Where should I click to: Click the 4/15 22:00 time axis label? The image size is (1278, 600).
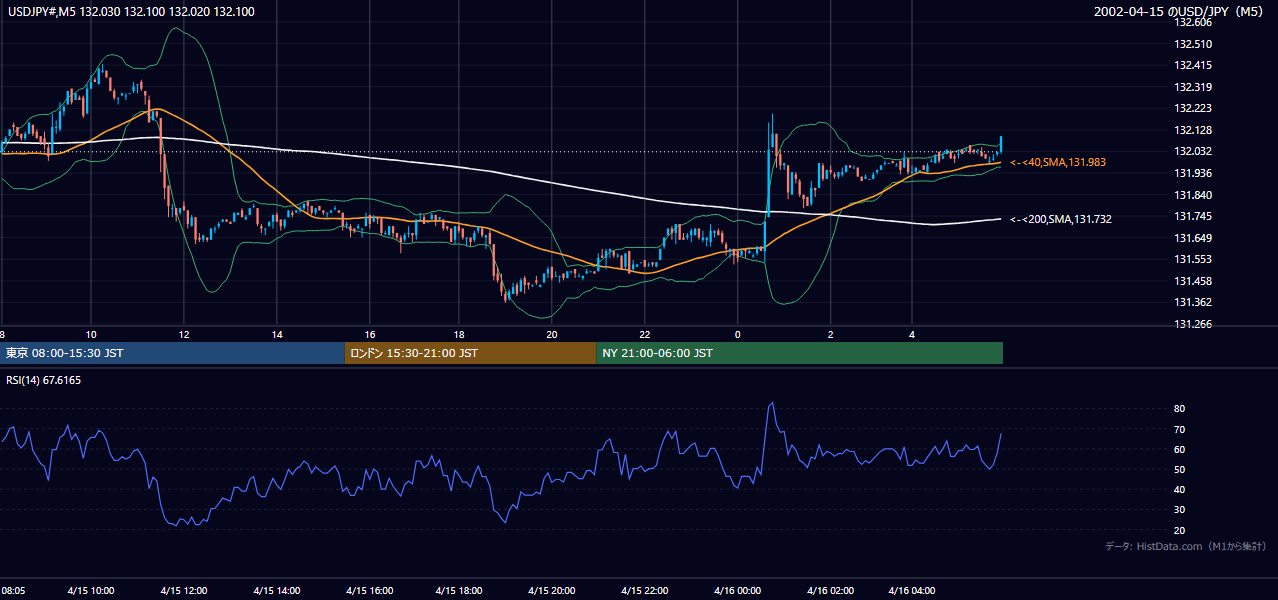(645, 590)
